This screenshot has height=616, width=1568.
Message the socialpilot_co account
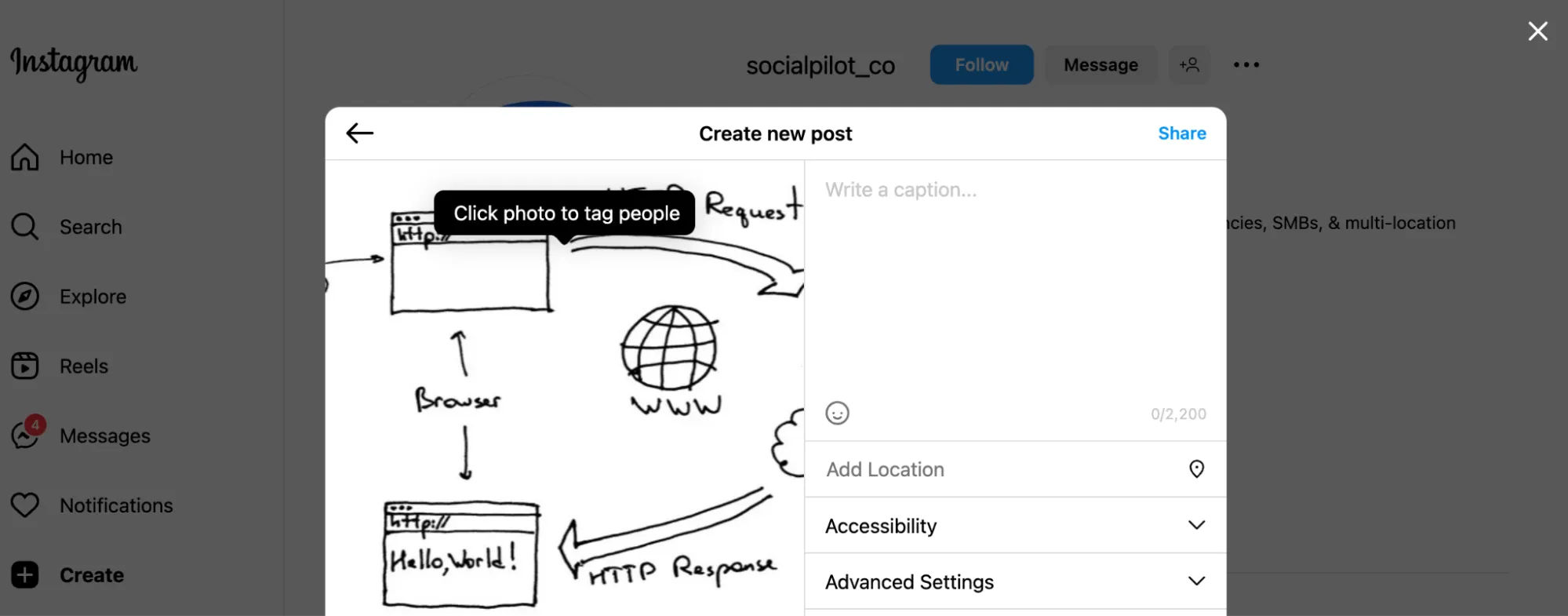(x=1100, y=65)
